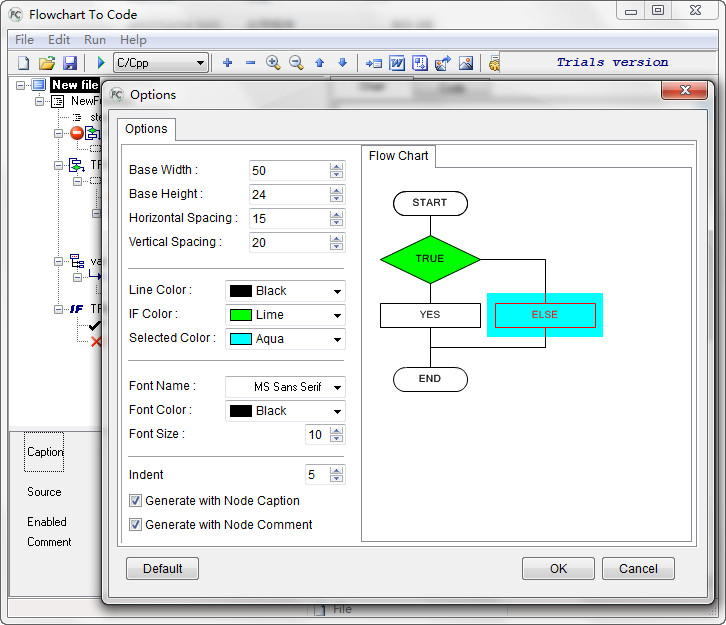Click the START node in preview
726x625 pixels.
(430, 203)
